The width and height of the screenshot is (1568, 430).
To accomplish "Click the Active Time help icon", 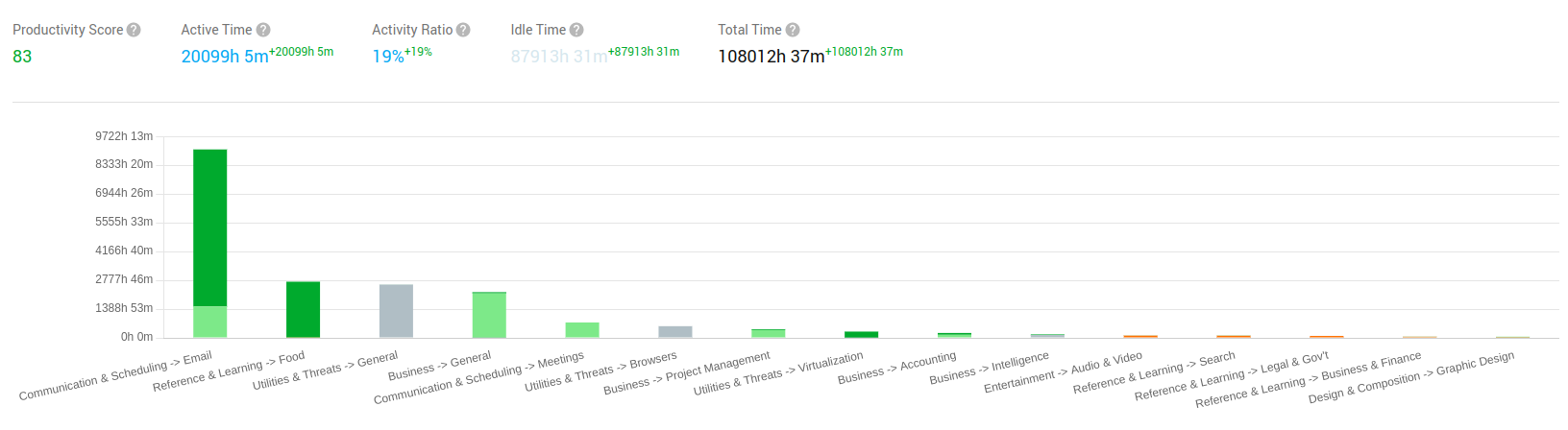I will (x=263, y=30).
